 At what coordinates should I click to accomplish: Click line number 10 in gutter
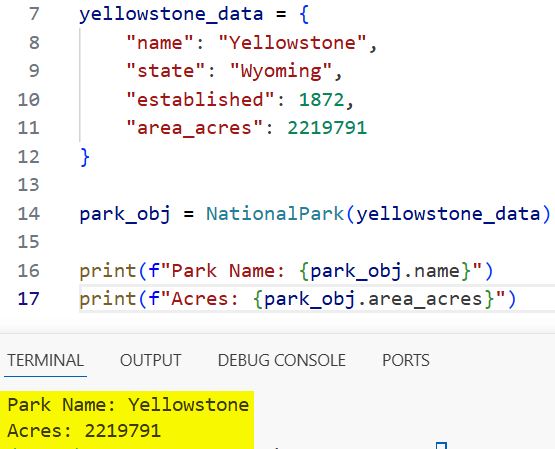29,99
